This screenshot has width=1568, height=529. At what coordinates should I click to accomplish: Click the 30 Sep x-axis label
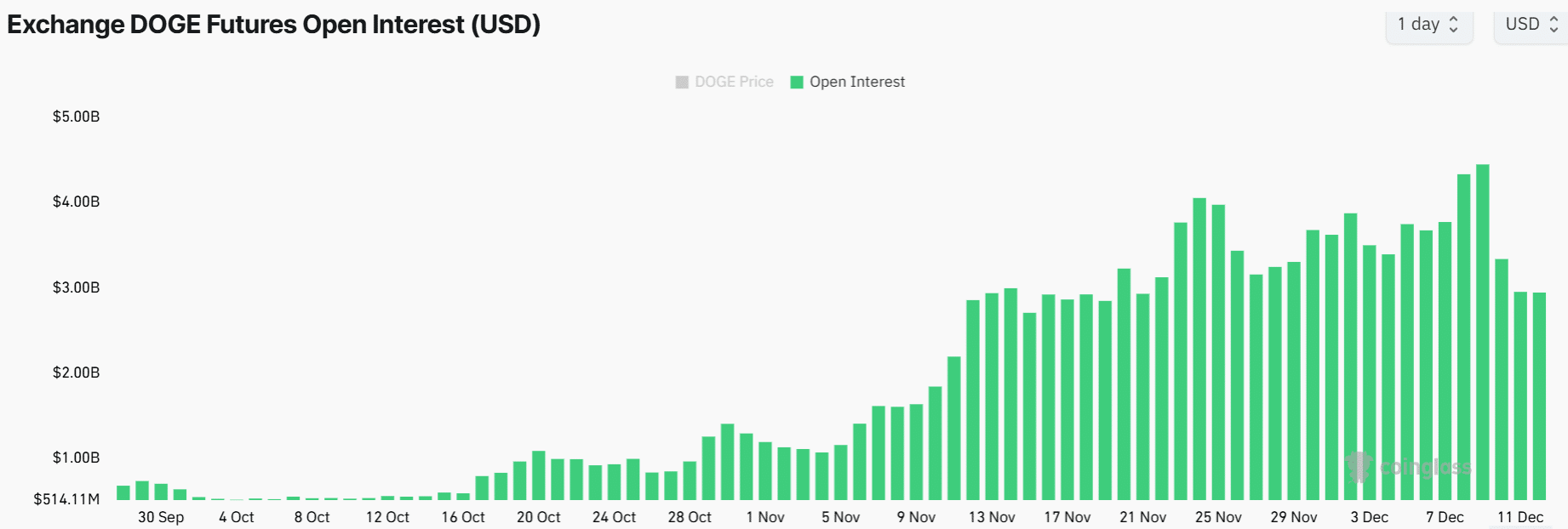[x=161, y=517]
